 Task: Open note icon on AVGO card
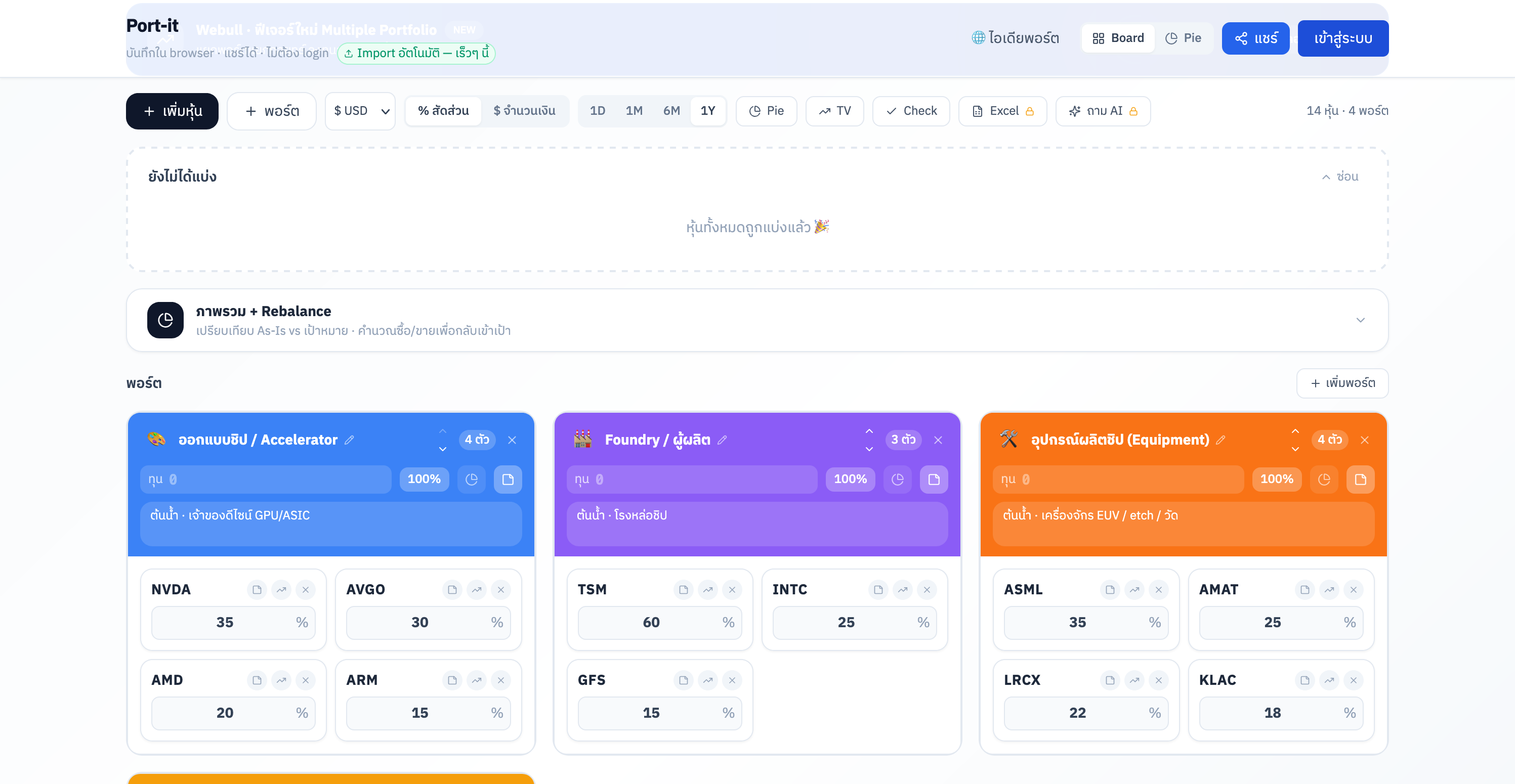tap(452, 589)
